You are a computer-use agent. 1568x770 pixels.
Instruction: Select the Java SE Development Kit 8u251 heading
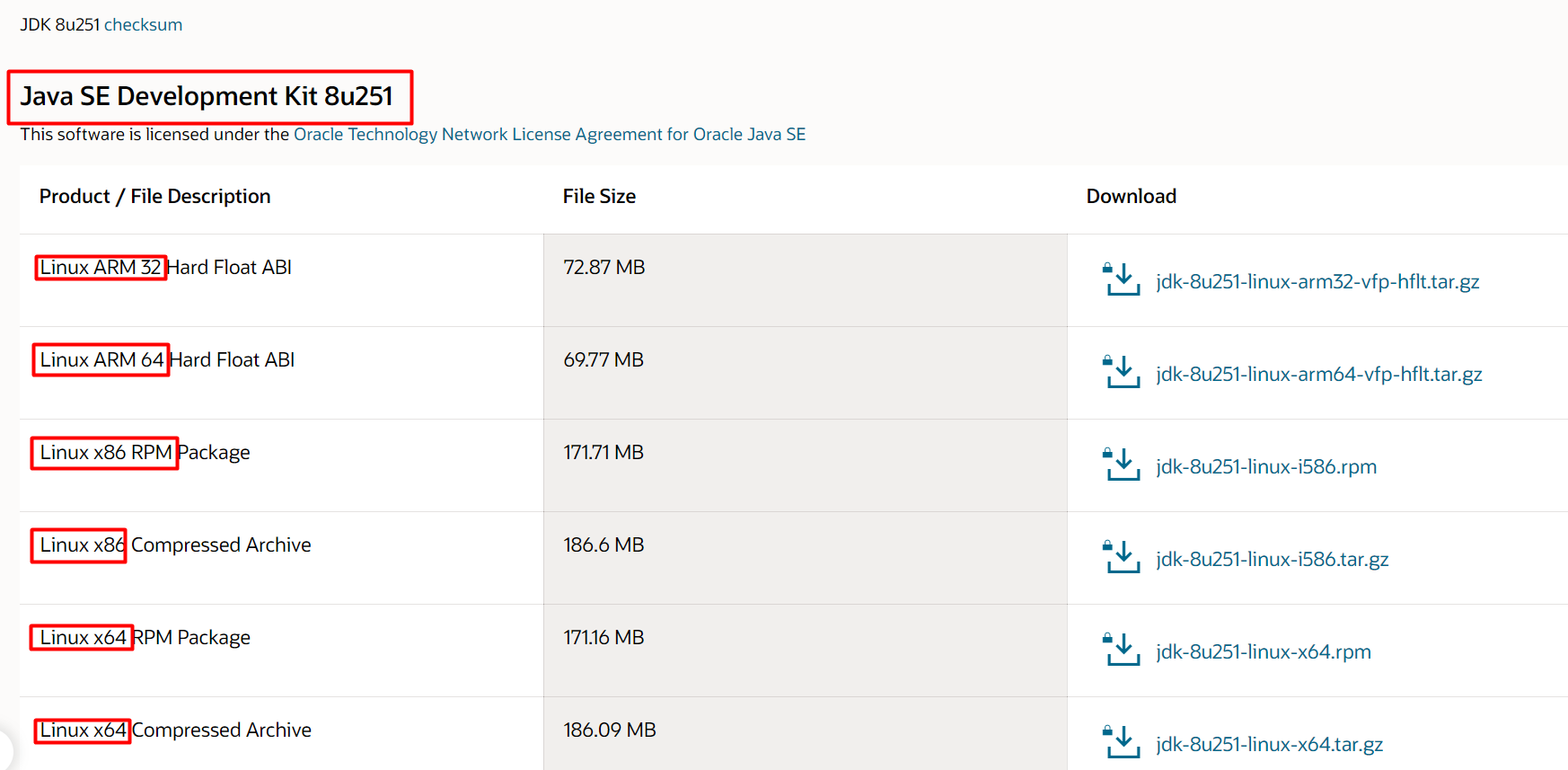[207, 96]
